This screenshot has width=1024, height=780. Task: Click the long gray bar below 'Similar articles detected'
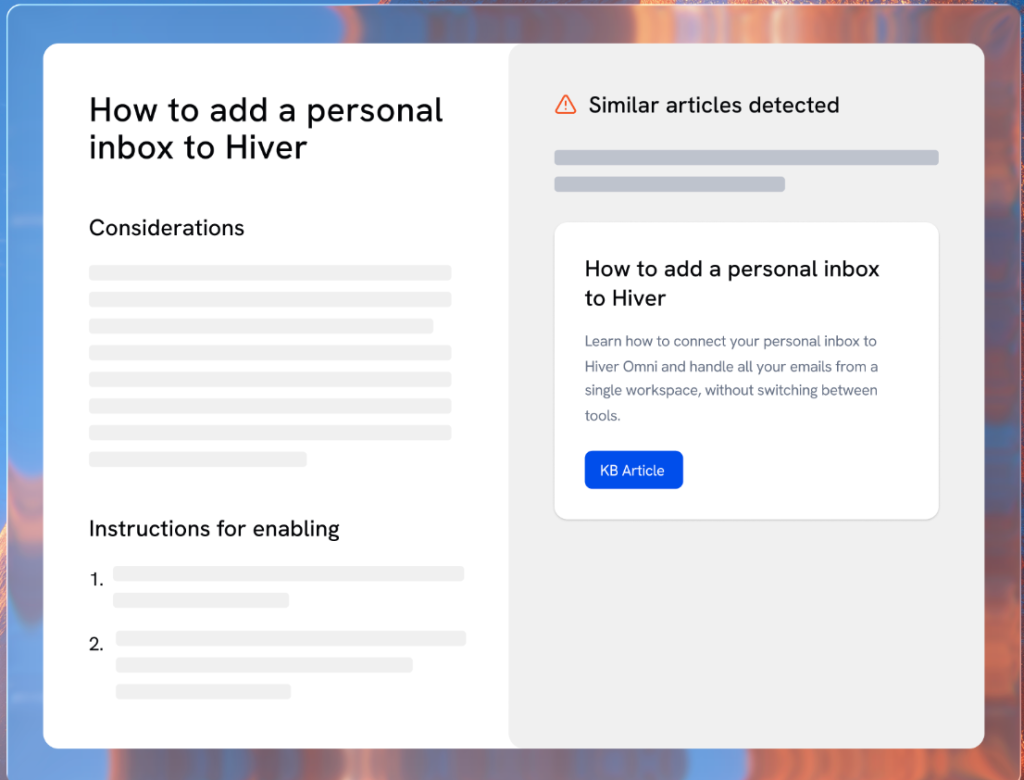[746, 157]
